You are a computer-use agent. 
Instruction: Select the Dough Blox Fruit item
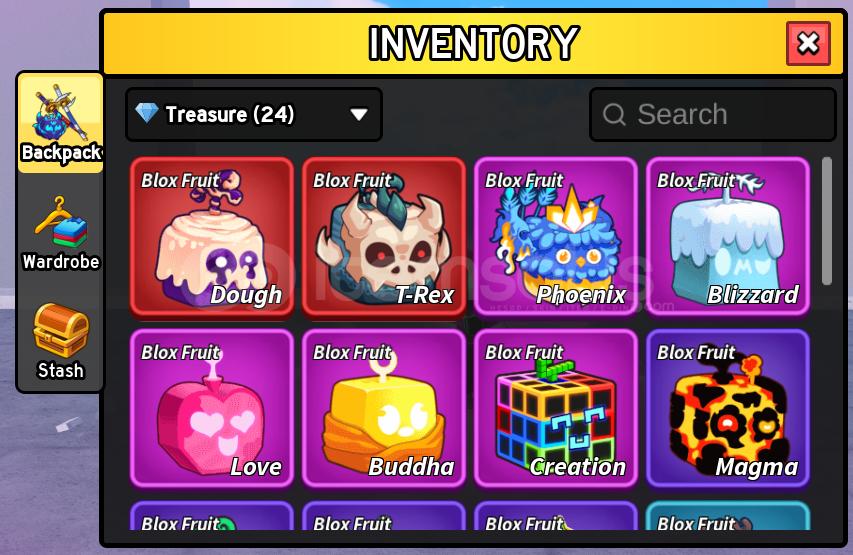pyautogui.click(x=212, y=237)
